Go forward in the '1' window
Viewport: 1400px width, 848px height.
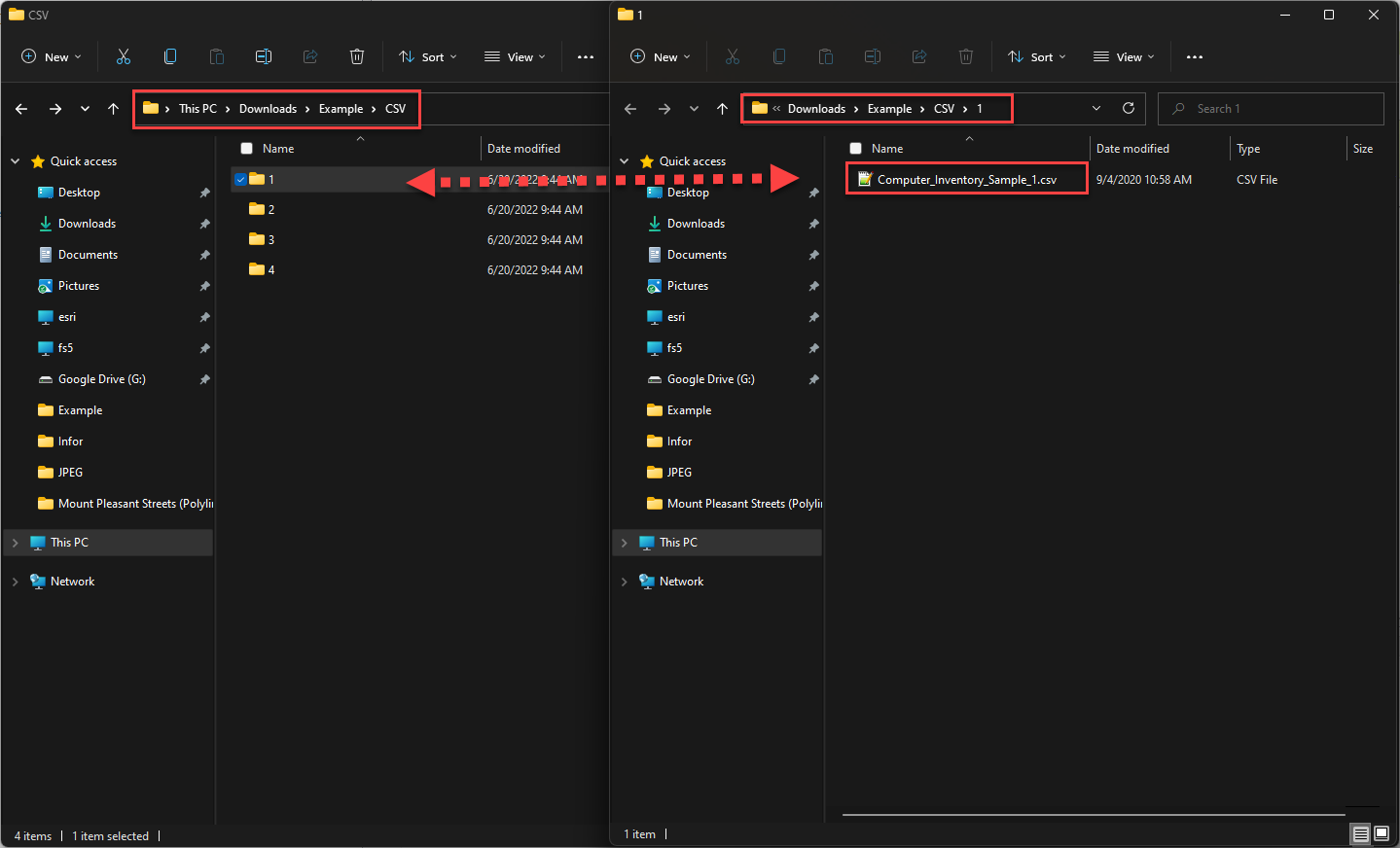point(664,109)
